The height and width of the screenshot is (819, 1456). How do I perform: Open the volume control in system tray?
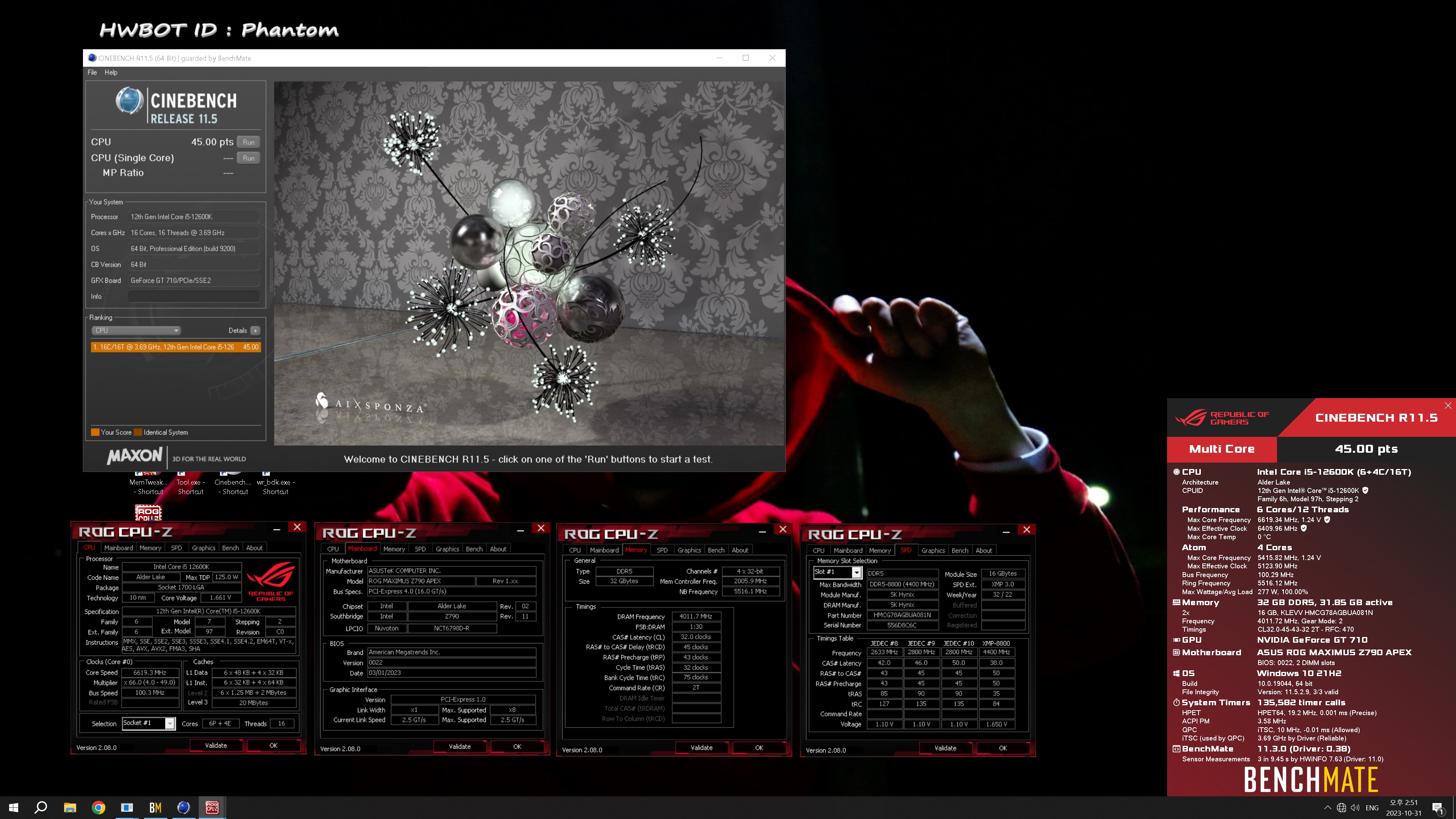pyautogui.click(x=1355, y=808)
